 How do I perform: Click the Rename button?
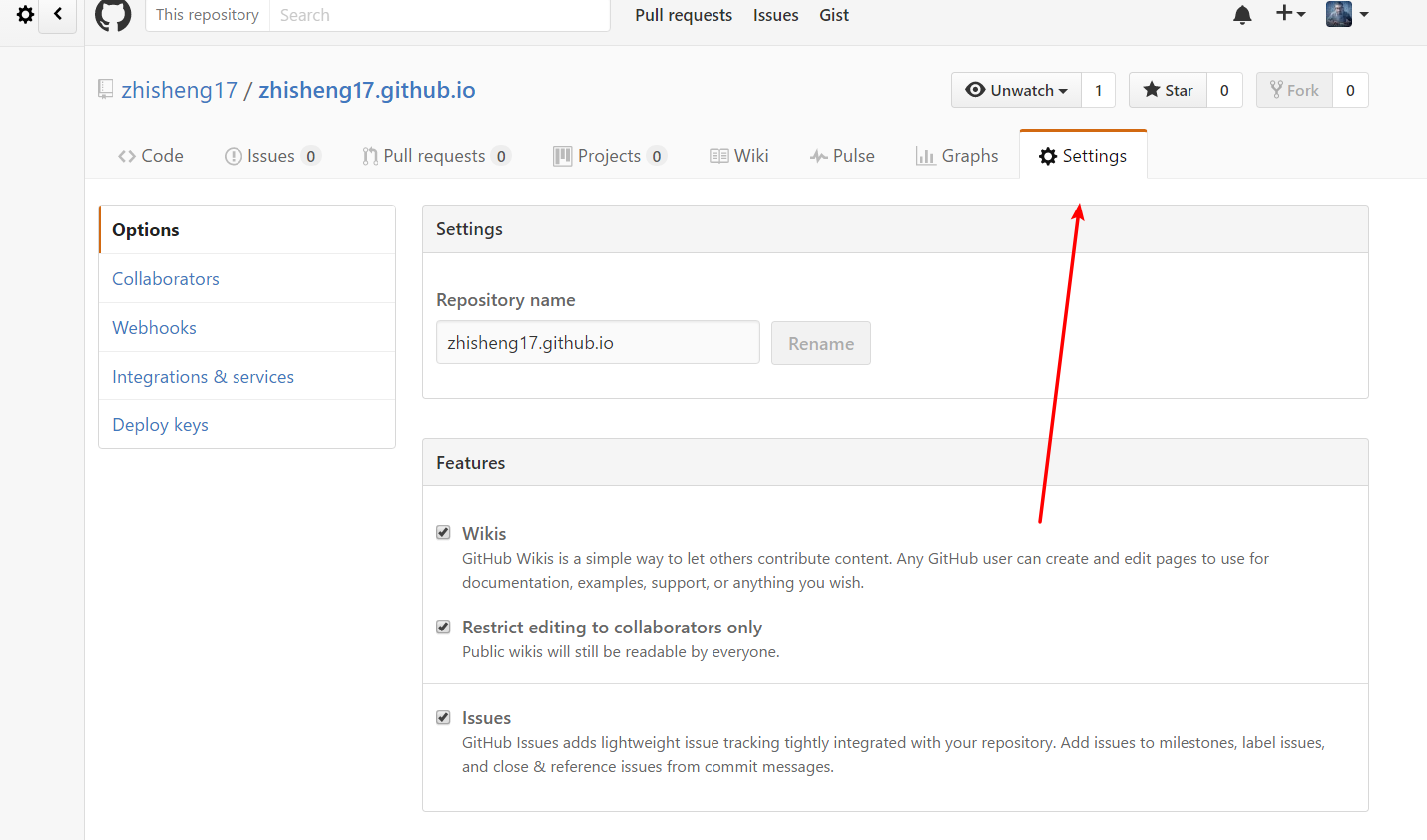[821, 343]
